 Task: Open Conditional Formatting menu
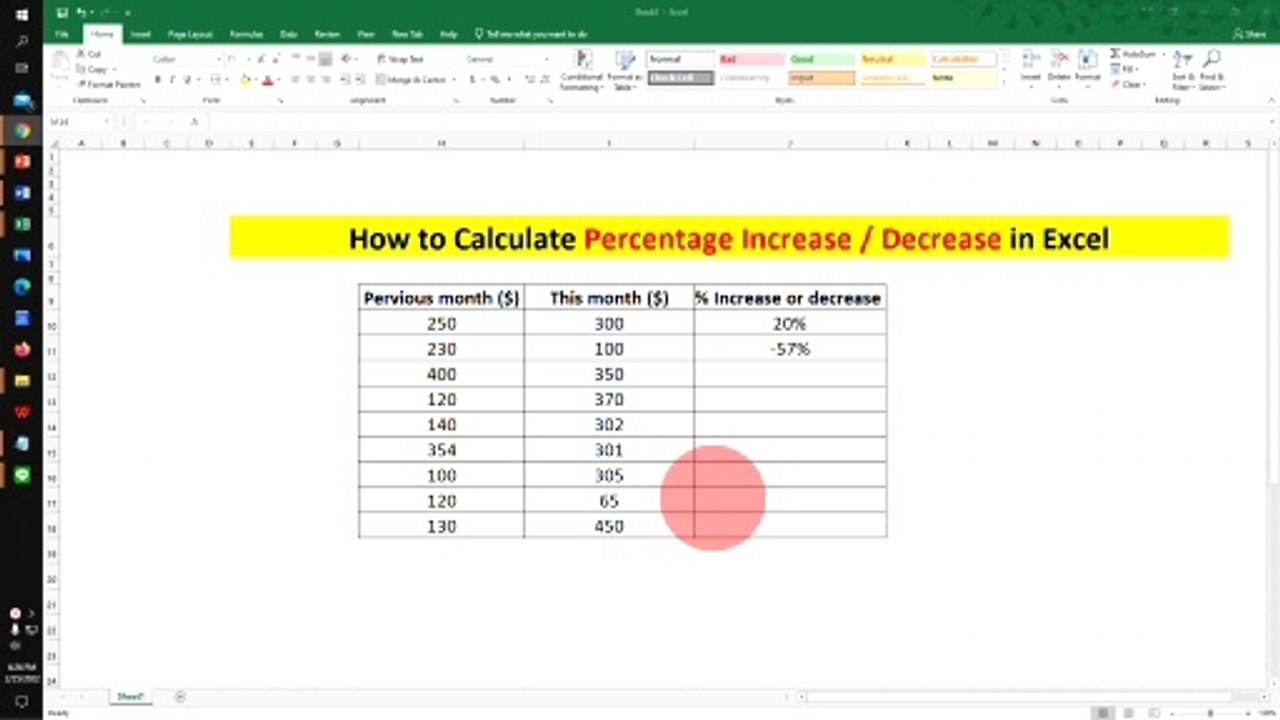(x=582, y=70)
